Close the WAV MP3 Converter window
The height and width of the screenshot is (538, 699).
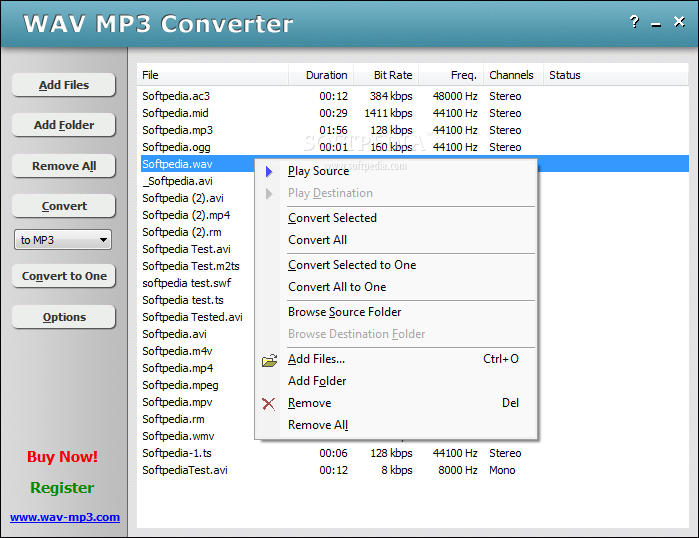coord(679,21)
